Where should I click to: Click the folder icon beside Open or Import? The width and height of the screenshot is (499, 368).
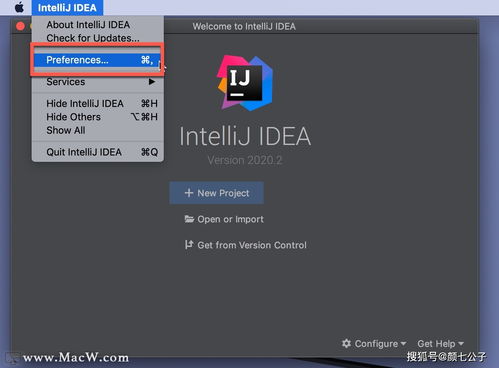[189, 219]
